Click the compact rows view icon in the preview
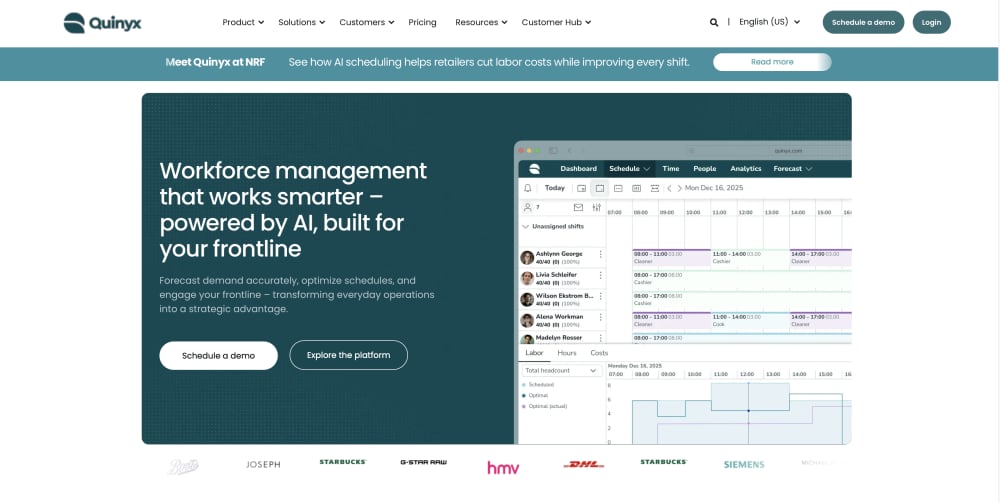This screenshot has height=503, width=1000. pos(654,188)
